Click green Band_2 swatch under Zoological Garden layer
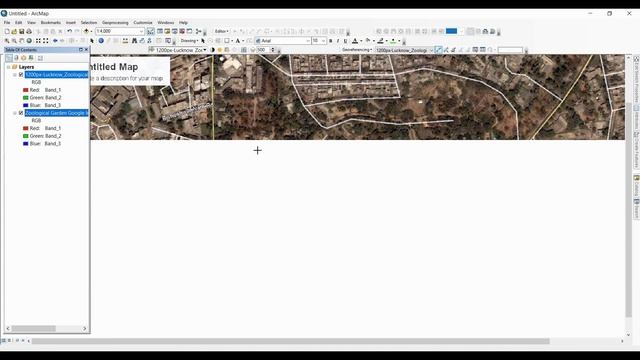The height and width of the screenshot is (360, 640). (x=26, y=136)
